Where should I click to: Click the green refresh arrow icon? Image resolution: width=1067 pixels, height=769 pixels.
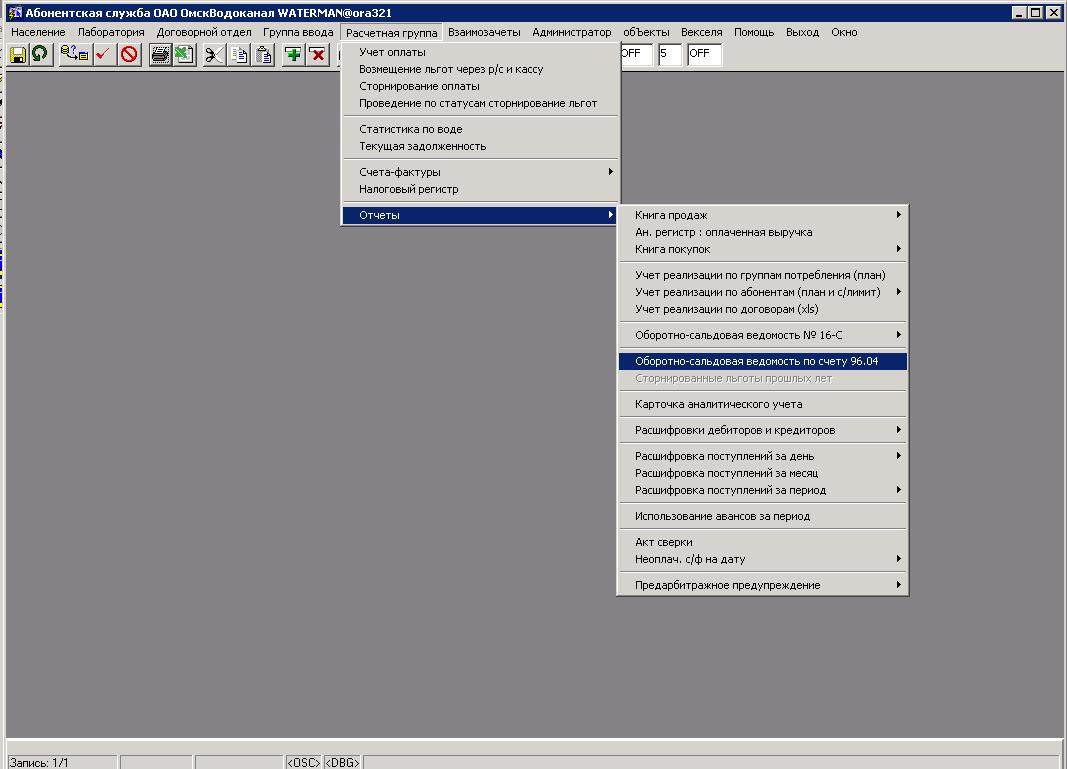click(40, 54)
